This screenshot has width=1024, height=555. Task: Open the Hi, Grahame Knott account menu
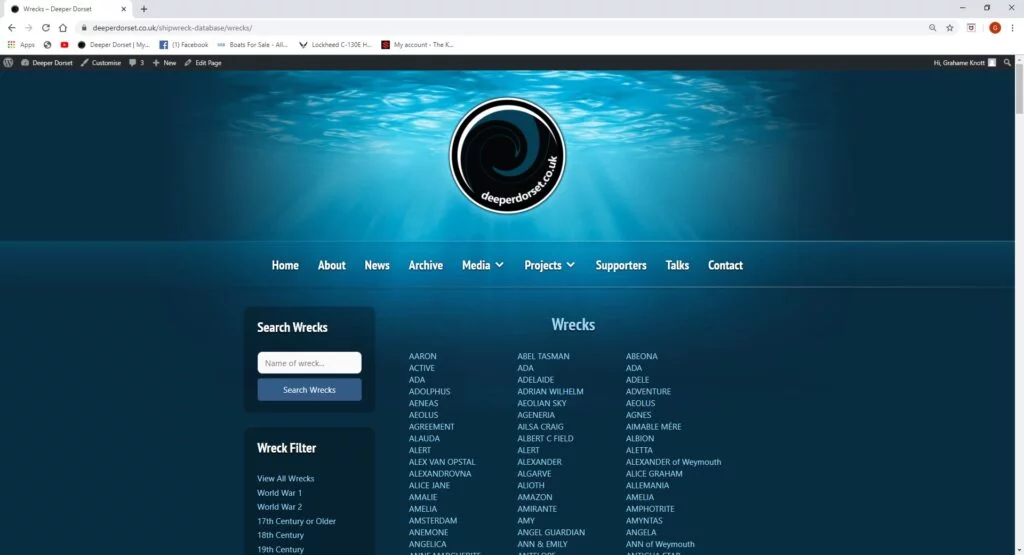tap(965, 63)
